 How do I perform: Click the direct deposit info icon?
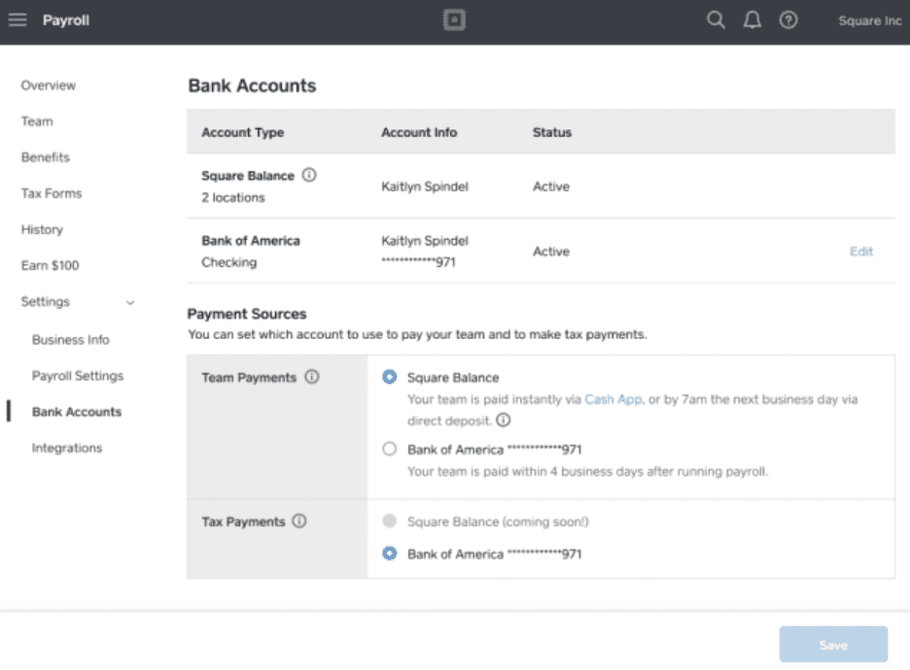click(504, 421)
